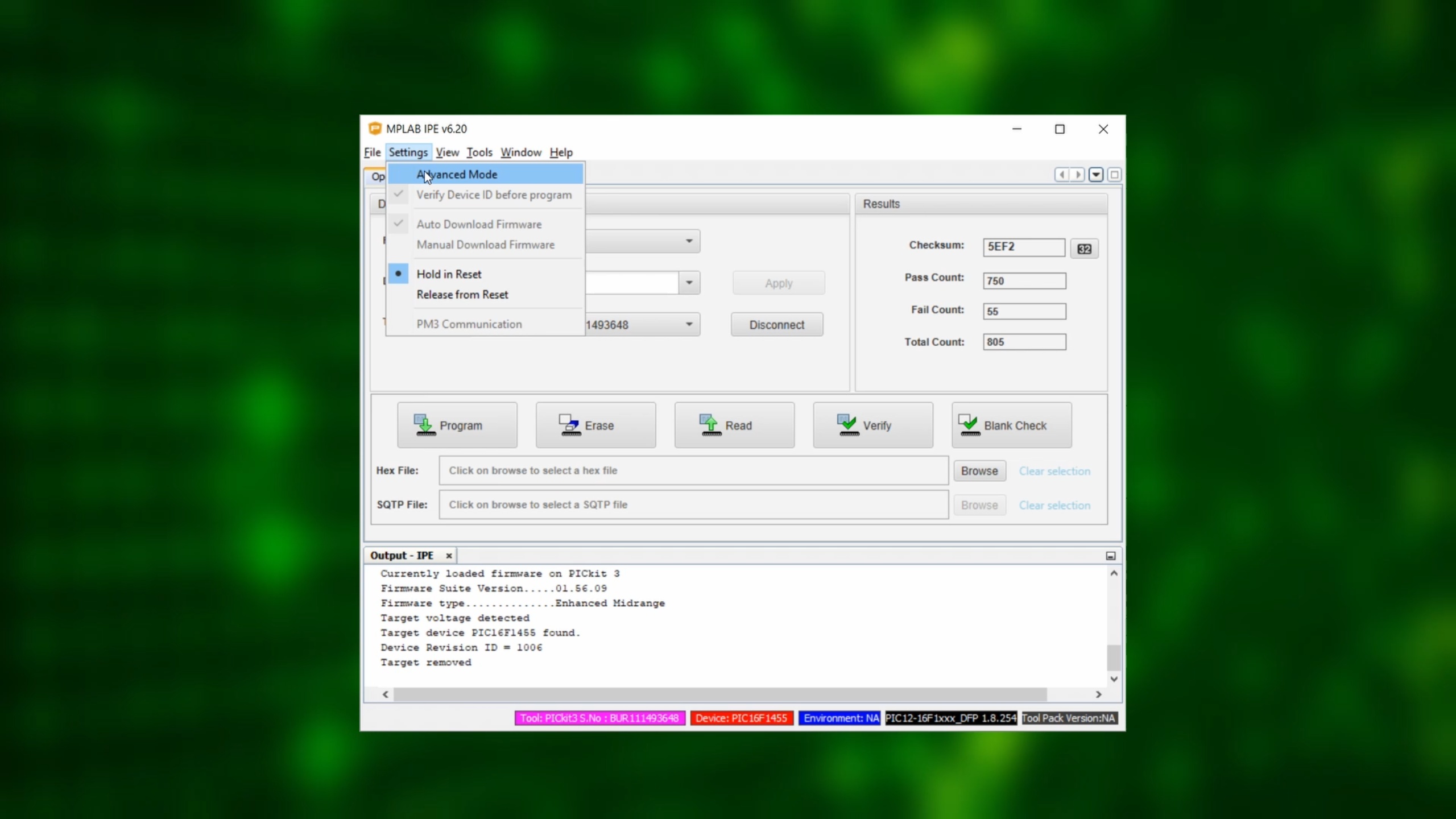Click the Hex File path field

click(x=693, y=470)
